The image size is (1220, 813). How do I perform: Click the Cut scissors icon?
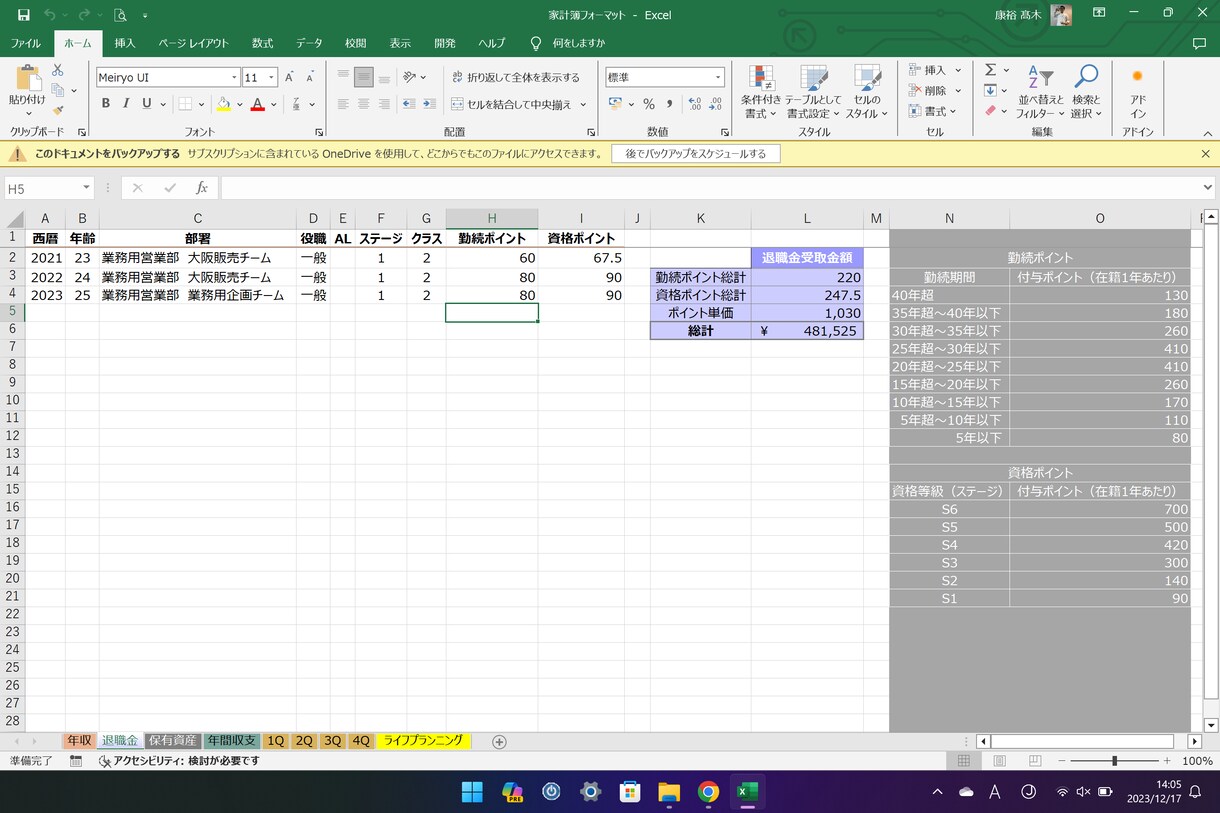(57, 70)
